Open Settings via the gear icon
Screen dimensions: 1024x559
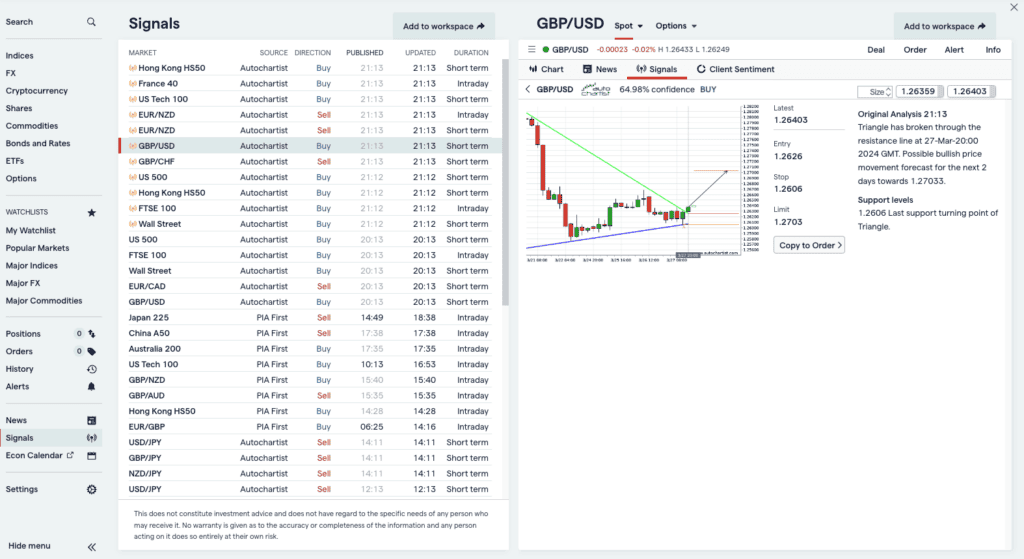tap(92, 489)
